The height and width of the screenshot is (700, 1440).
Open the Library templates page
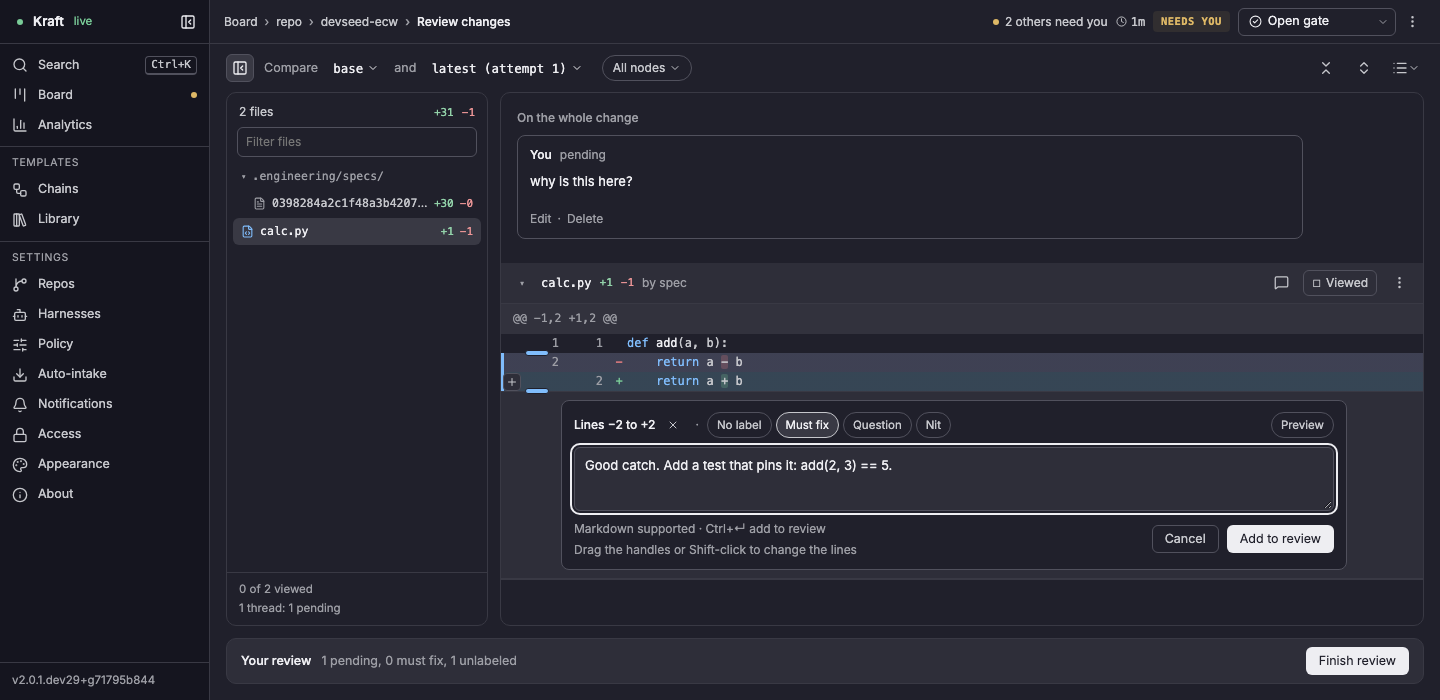pyautogui.click(x=104, y=219)
